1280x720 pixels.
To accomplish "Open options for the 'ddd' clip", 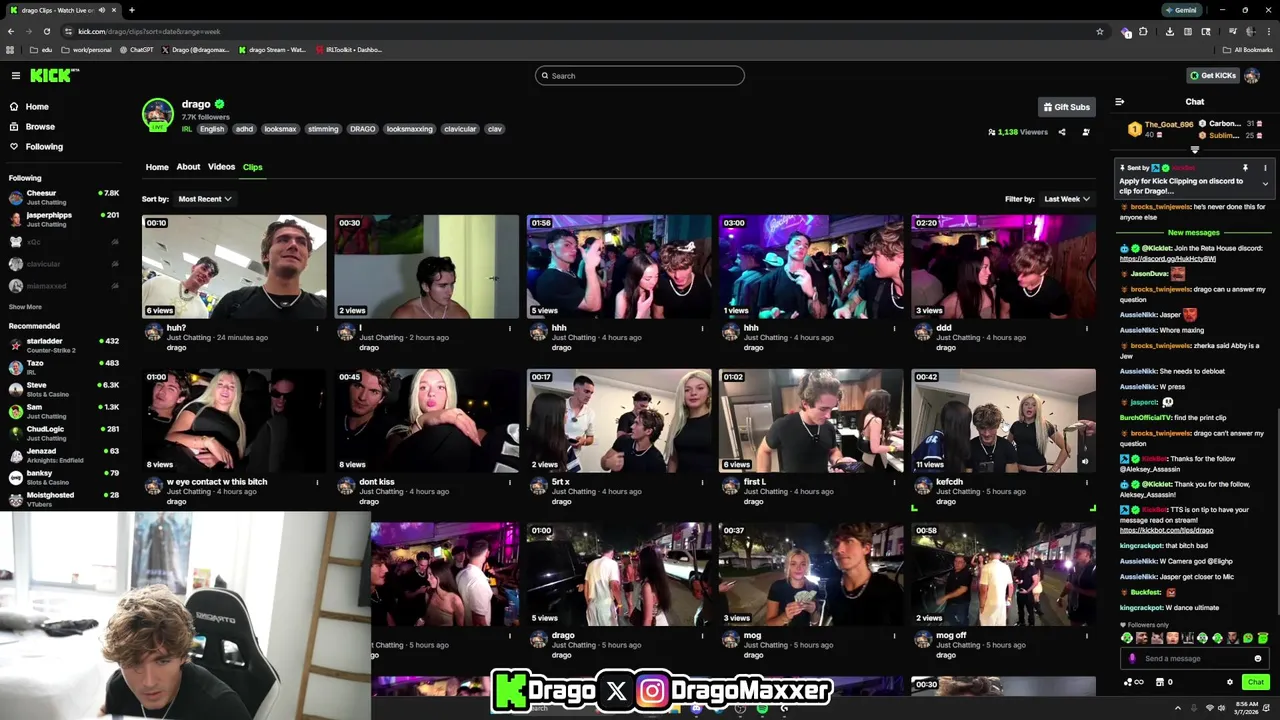I will tap(1087, 328).
